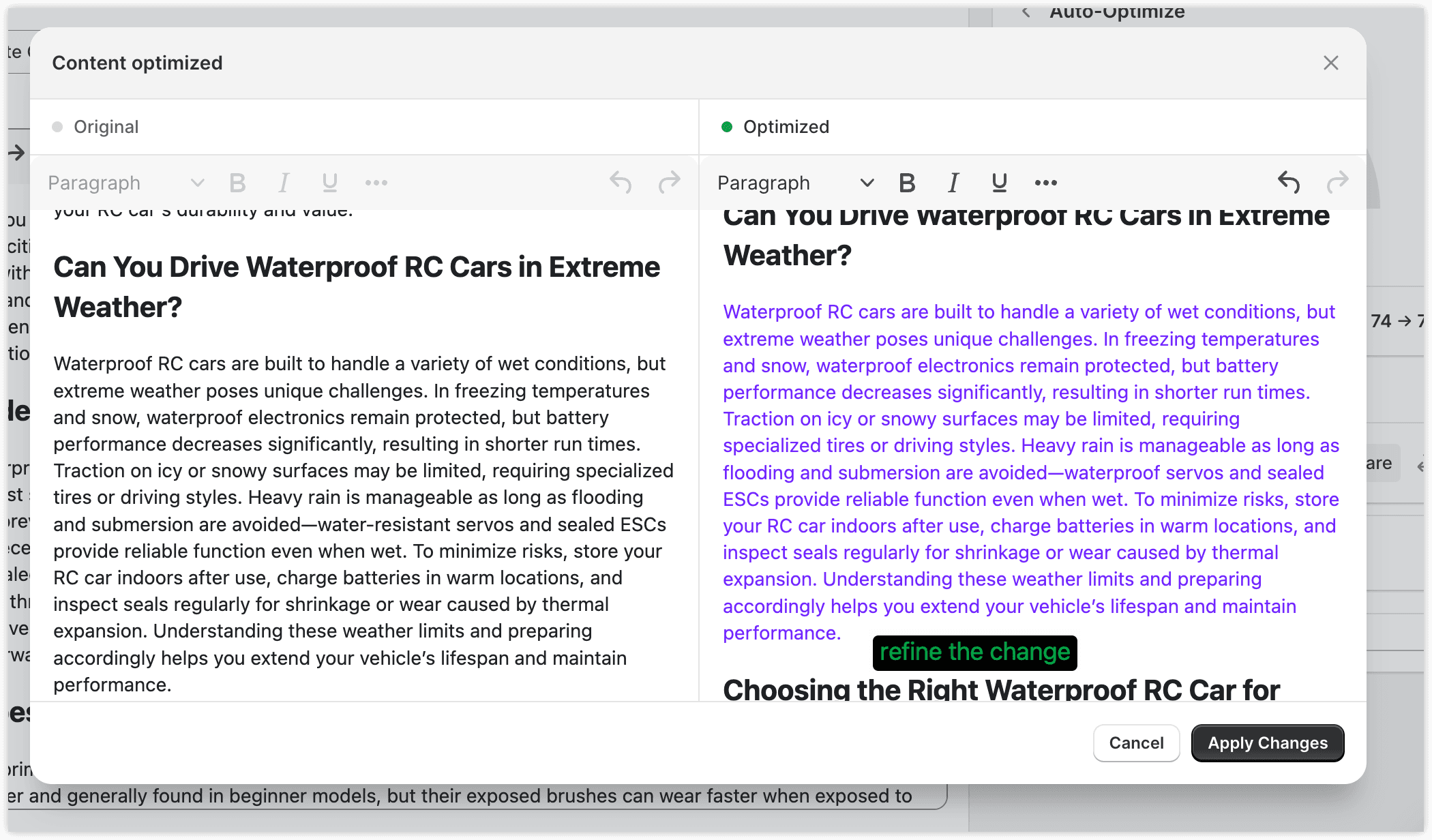Click the purple optimized paragraph text
1432x840 pixels.
[x=1031, y=472]
